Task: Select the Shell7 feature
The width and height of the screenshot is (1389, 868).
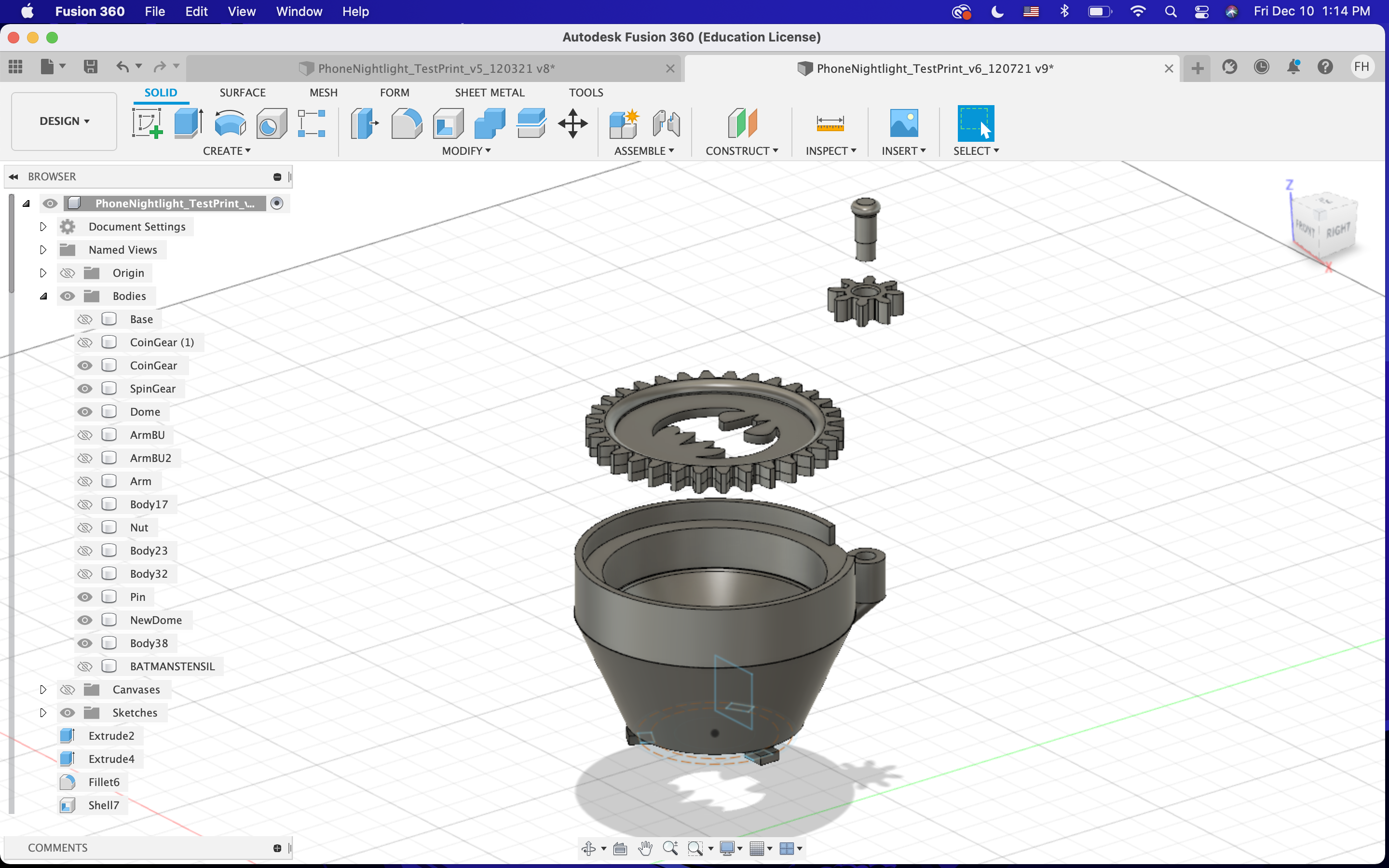Action: coord(93,805)
